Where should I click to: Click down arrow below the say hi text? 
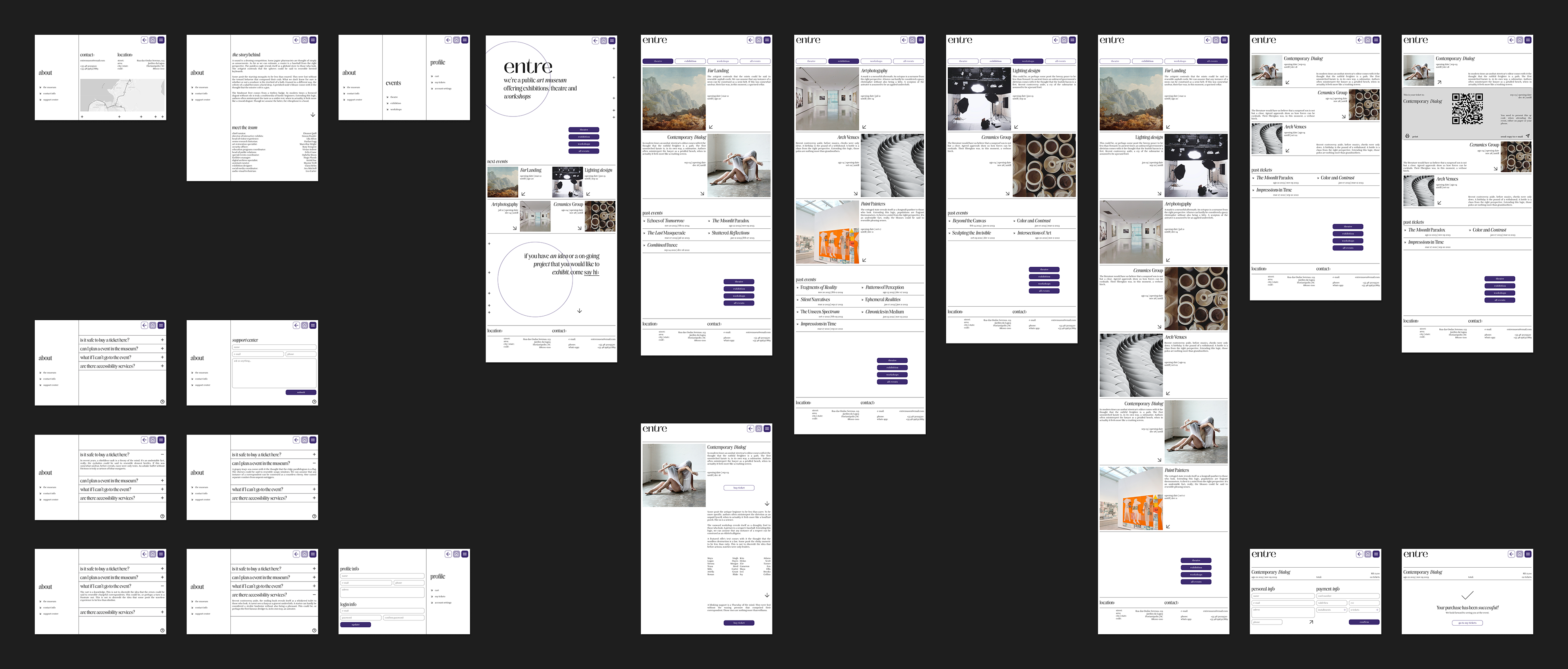(579, 310)
